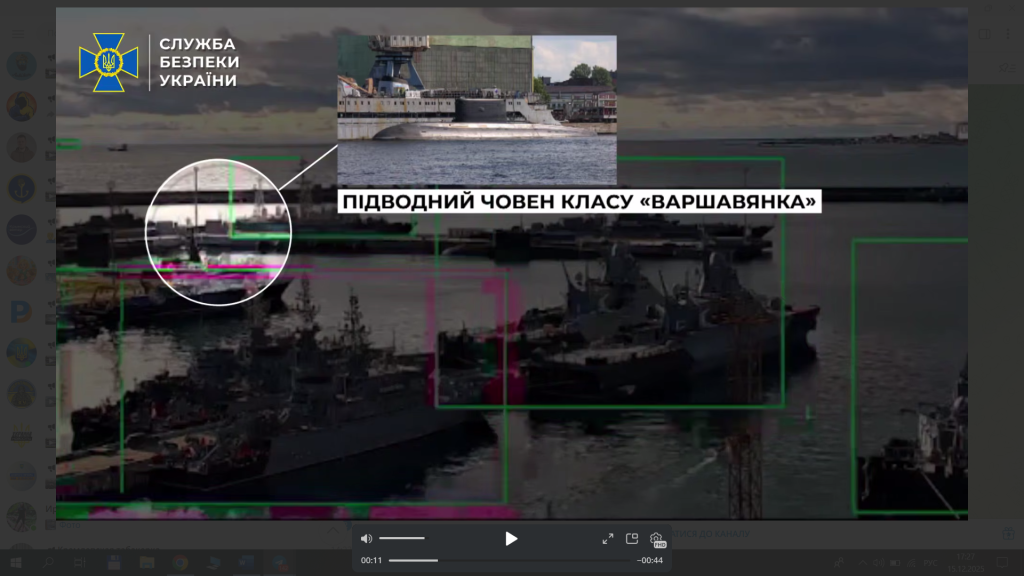
Task: Switch to picture-in-picture mode
Action: click(632, 538)
